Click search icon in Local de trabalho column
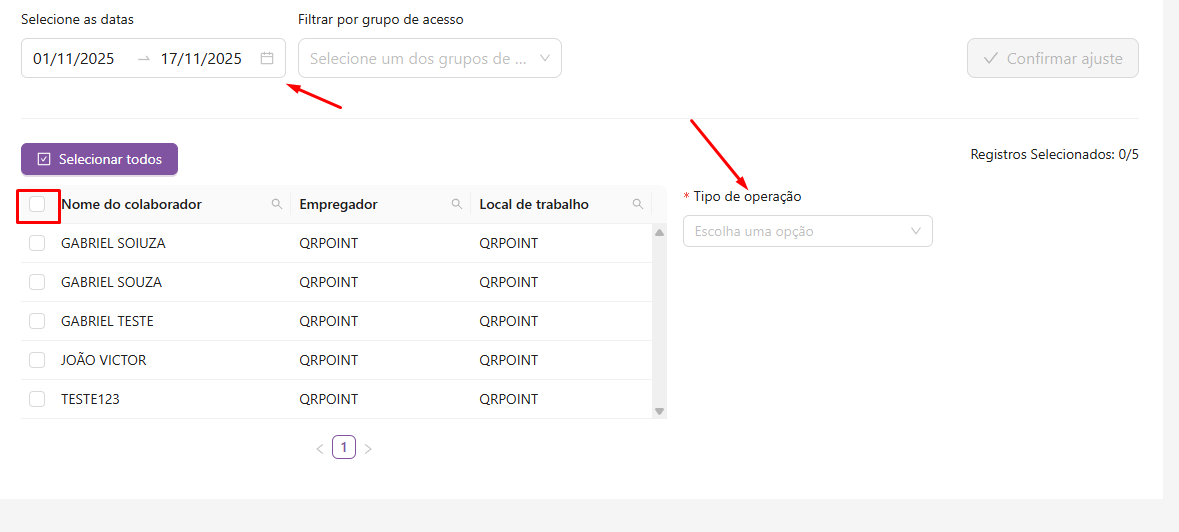The height and width of the screenshot is (532, 1179). tap(638, 204)
